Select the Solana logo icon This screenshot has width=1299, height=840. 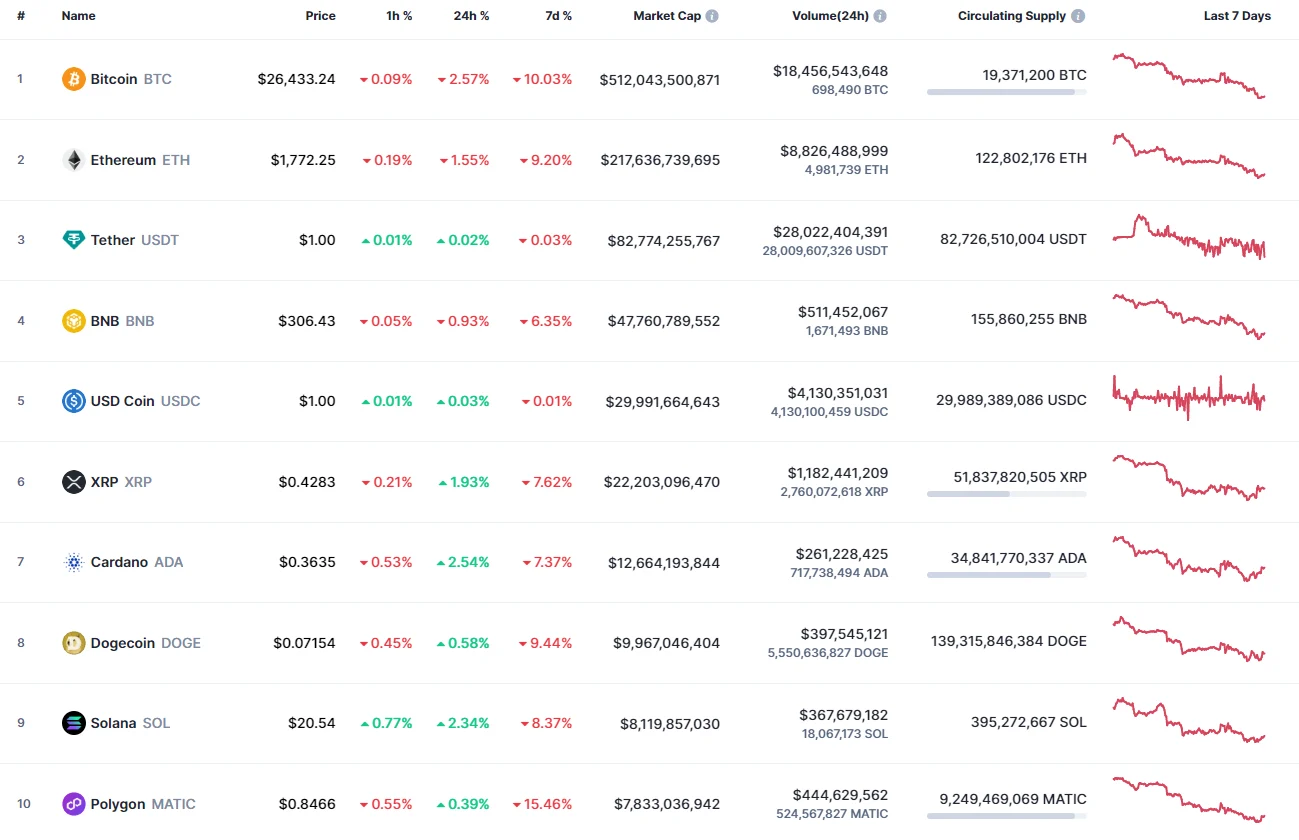pos(72,722)
